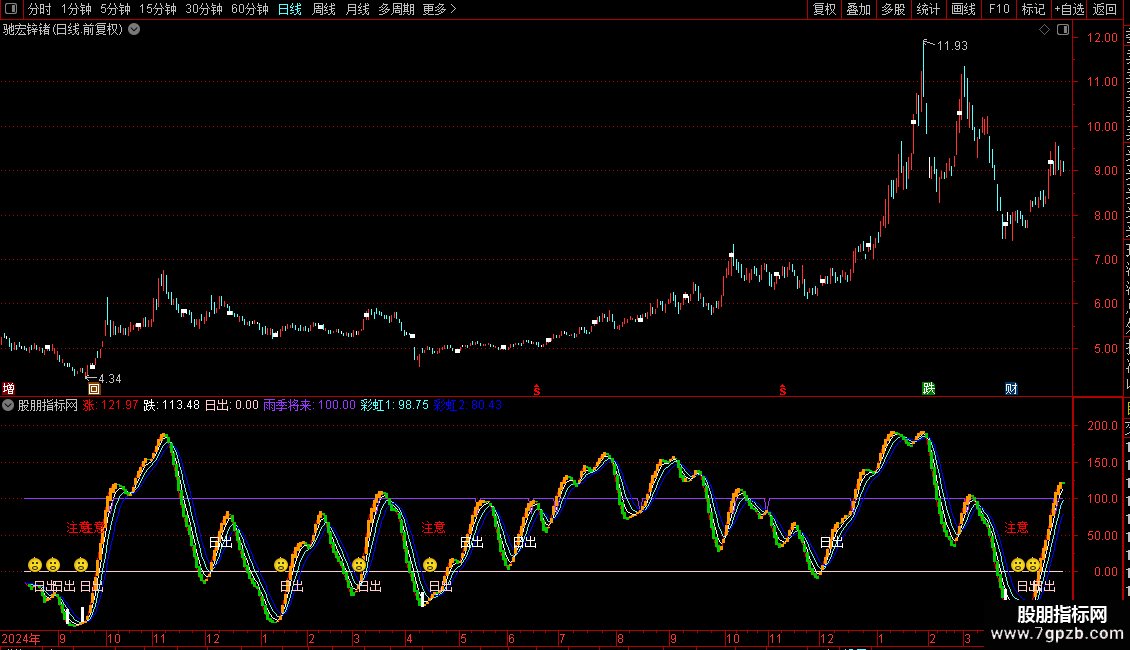Click the red 增 marker icon
Image resolution: width=1130 pixels, height=650 pixels.
(x=9, y=388)
